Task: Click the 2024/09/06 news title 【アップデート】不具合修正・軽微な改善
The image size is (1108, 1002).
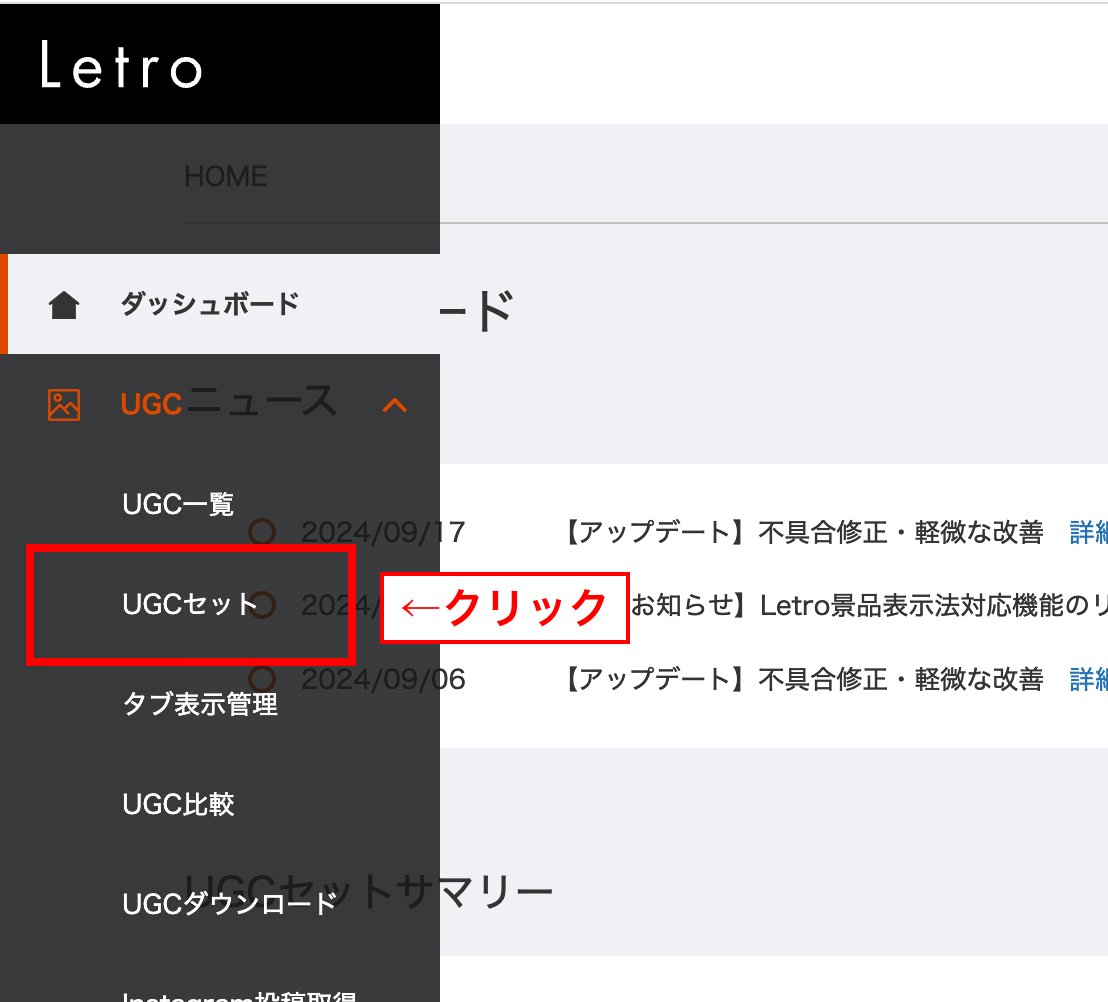Action: click(x=803, y=679)
